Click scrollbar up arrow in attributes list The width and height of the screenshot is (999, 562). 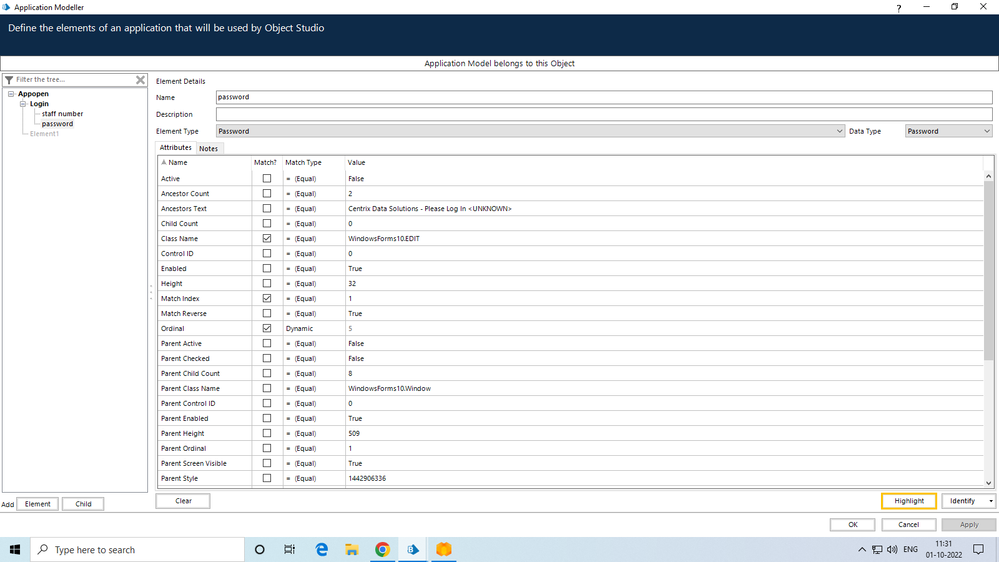(988, 176)
